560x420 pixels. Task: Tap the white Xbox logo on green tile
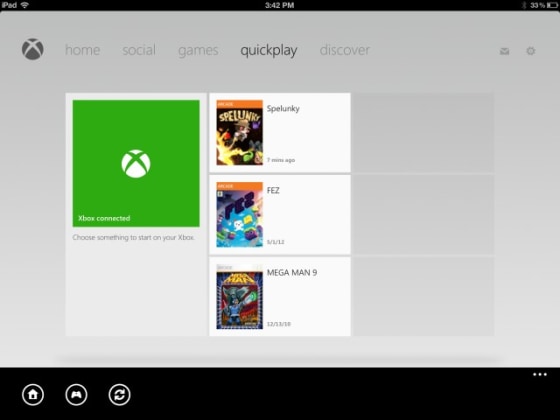coord(136,164)
